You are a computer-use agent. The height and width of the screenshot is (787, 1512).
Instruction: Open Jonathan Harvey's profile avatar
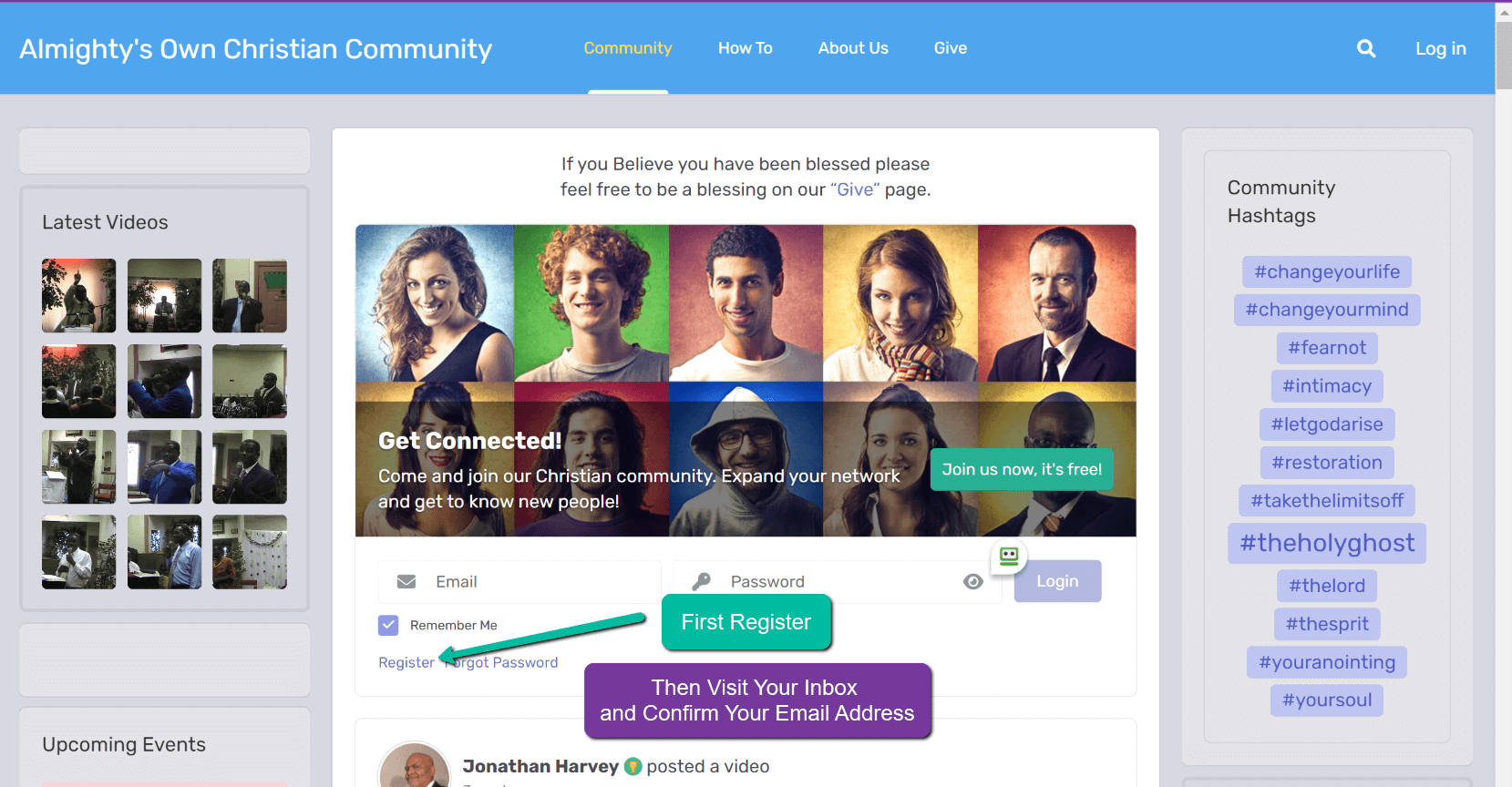coord(415,767)
